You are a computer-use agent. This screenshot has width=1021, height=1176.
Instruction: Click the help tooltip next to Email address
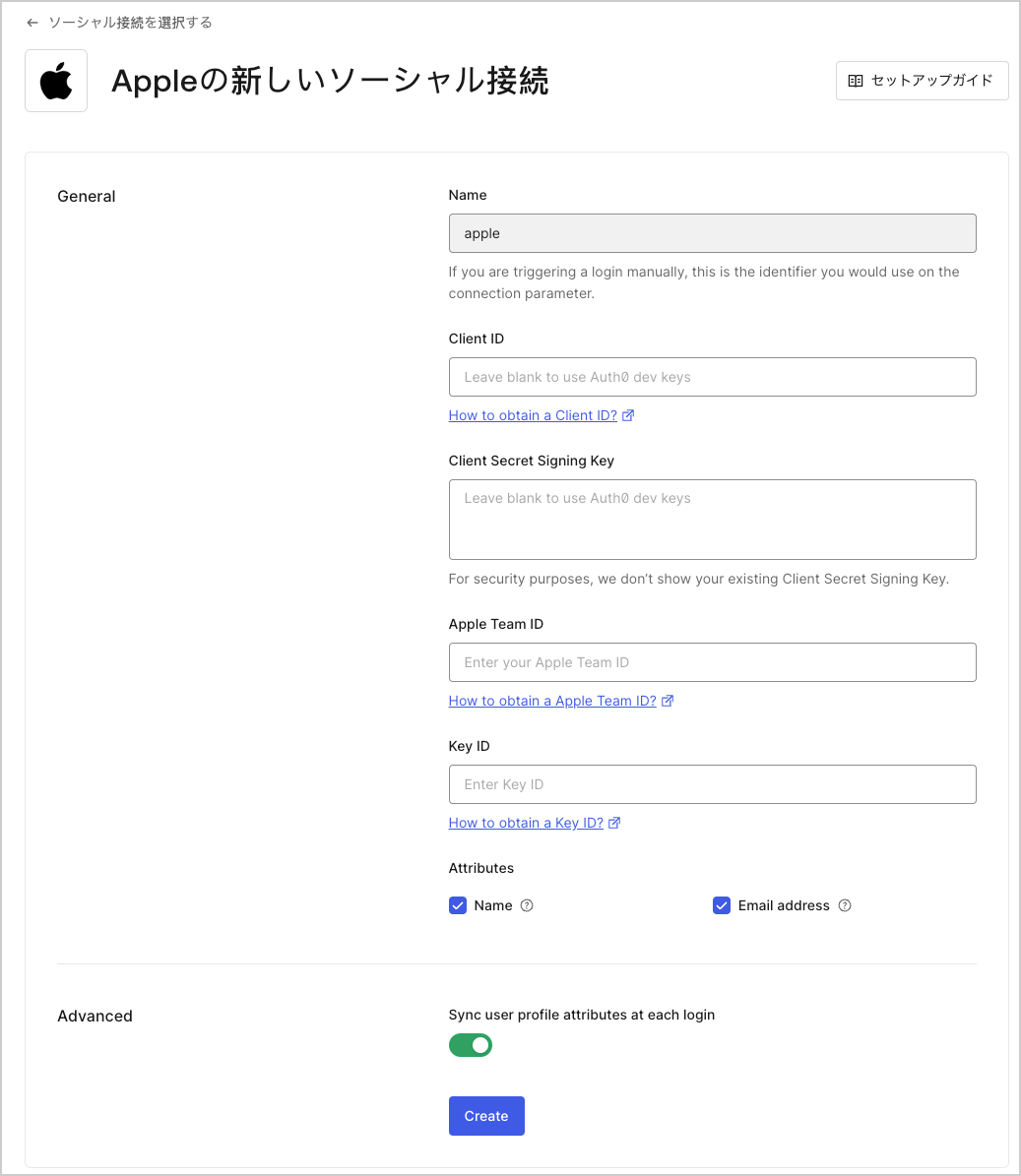[x=845, y=905]
